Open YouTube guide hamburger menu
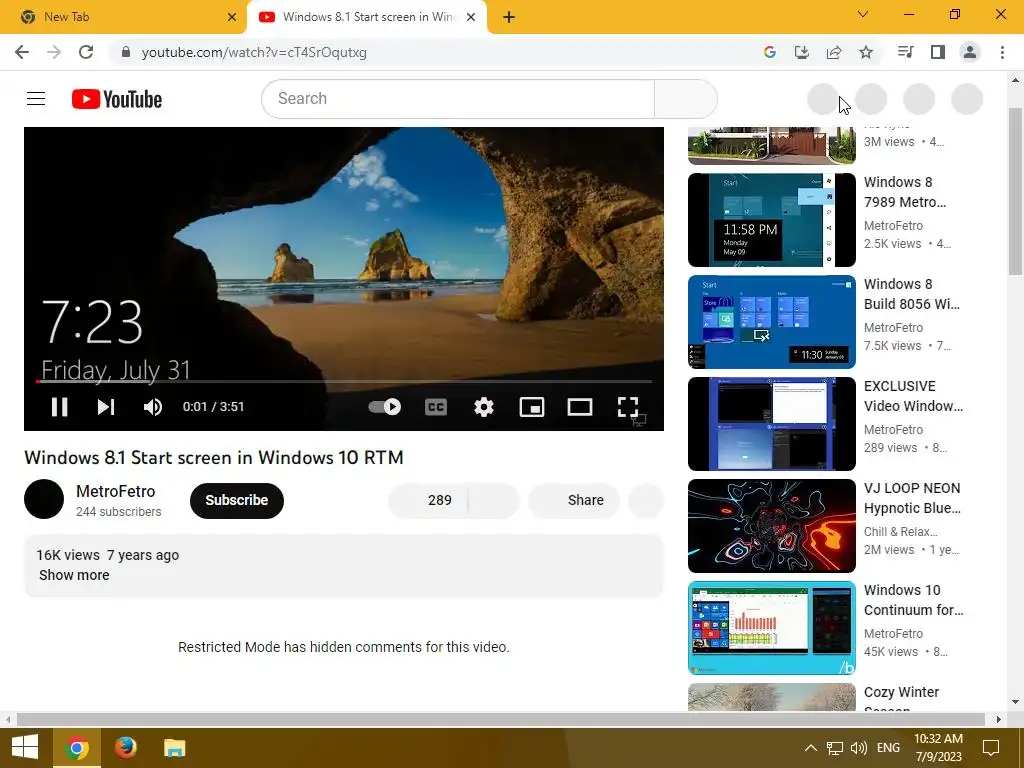The width and height of the screenshot is (1024, 768). point(36,99)
